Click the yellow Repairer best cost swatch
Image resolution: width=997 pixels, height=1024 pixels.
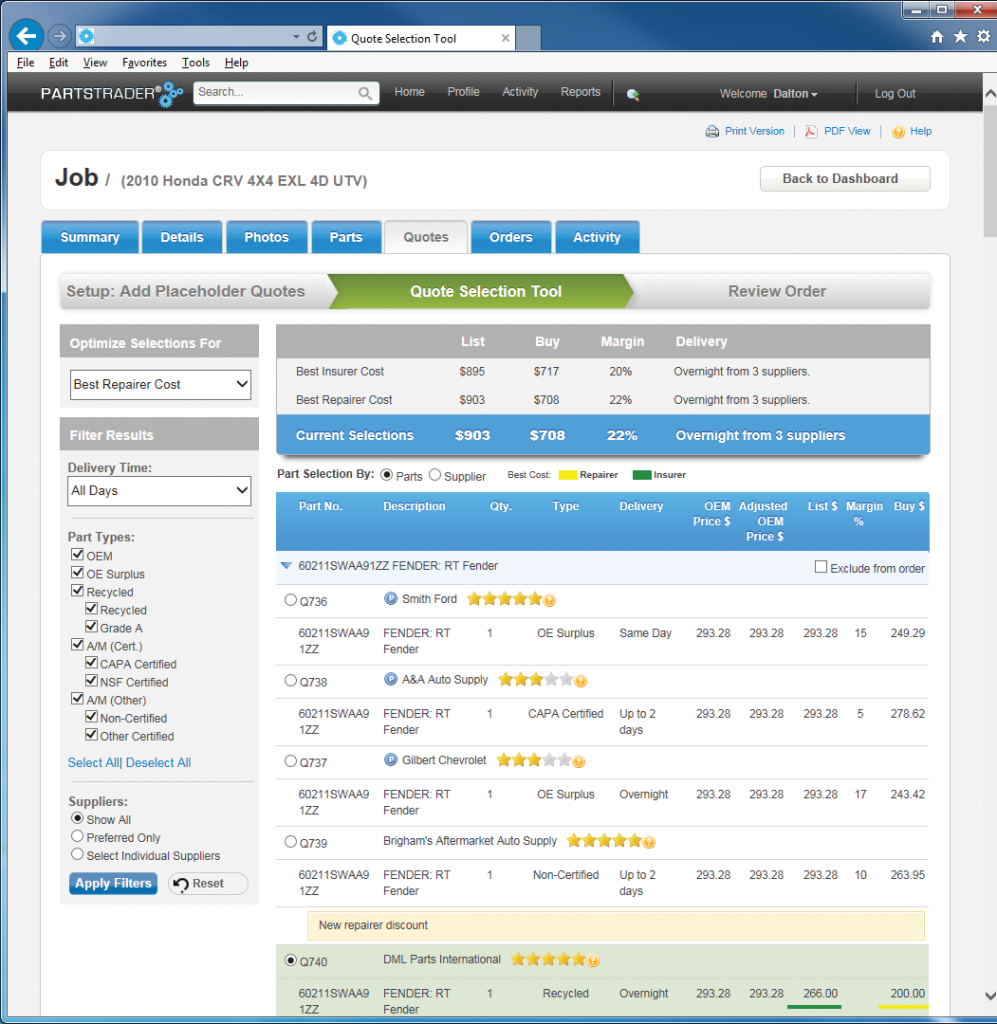click(568, 475)
